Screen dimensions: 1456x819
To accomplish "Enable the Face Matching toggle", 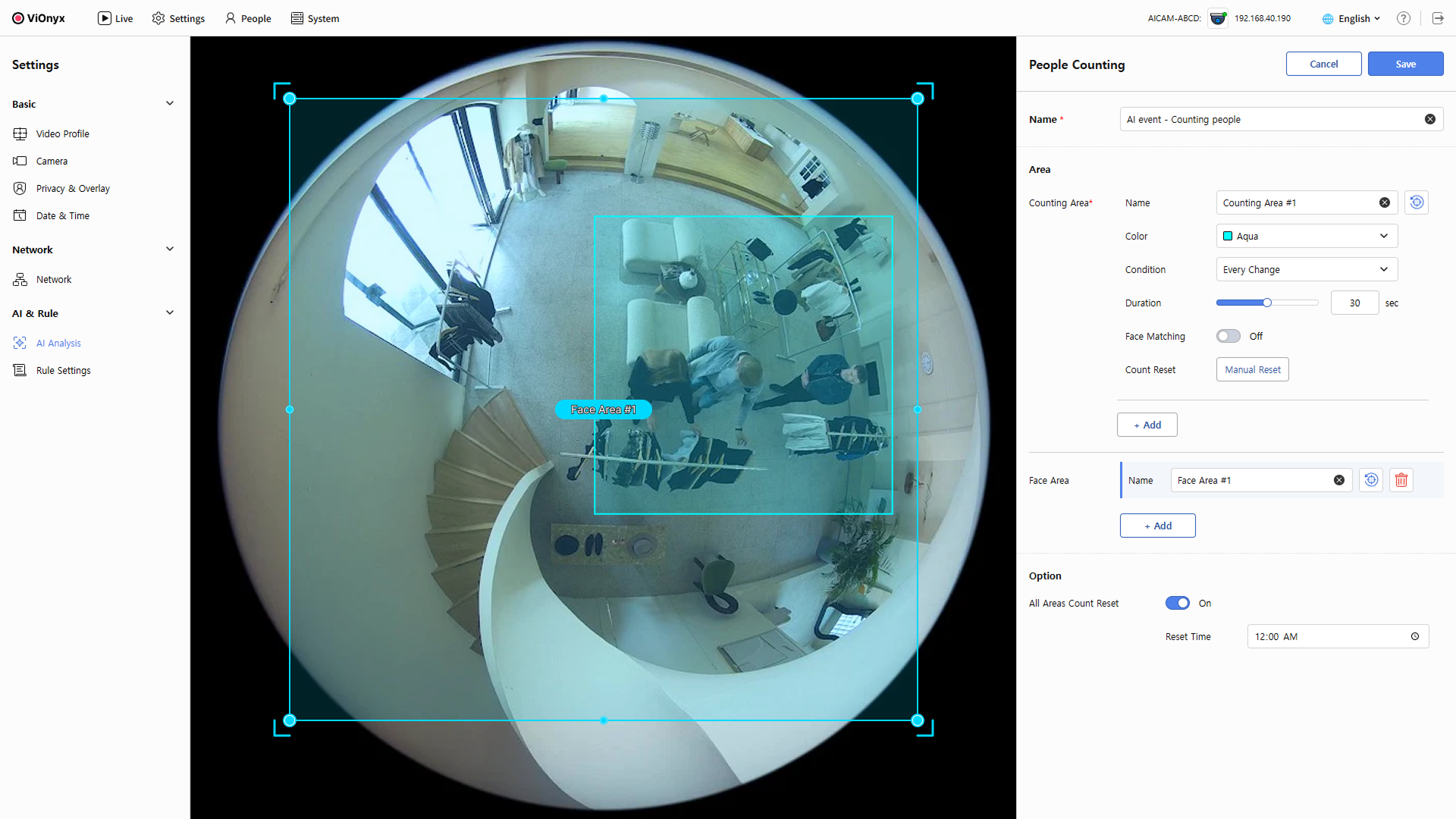I will (x=1228, y=336).
